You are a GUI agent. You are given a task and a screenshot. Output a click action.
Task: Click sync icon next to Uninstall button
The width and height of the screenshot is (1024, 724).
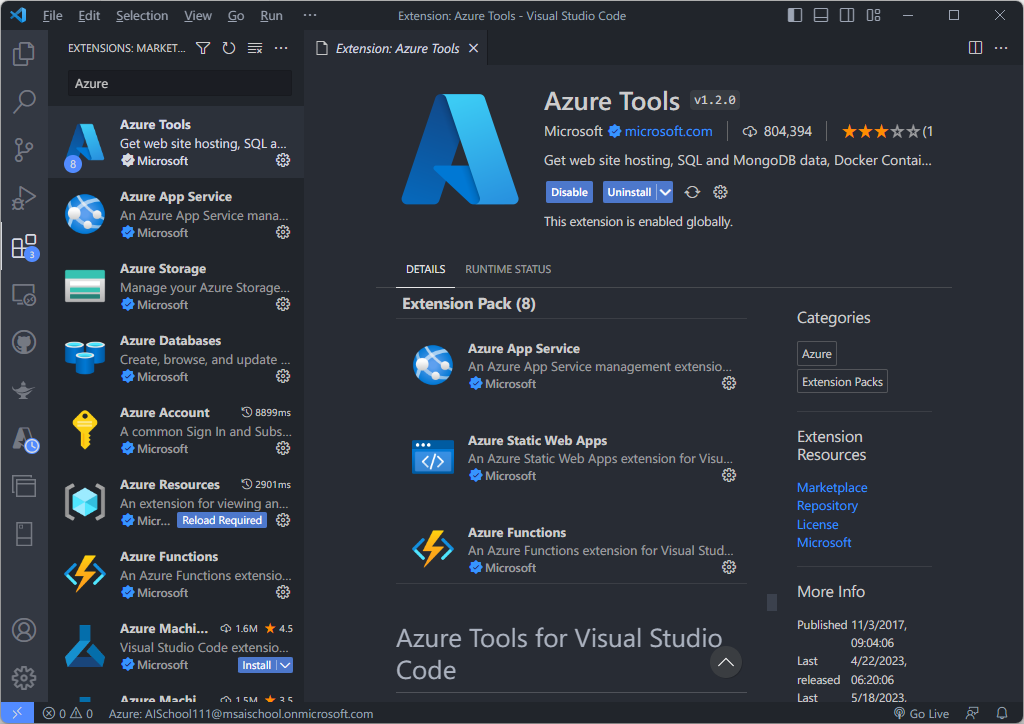692,192
